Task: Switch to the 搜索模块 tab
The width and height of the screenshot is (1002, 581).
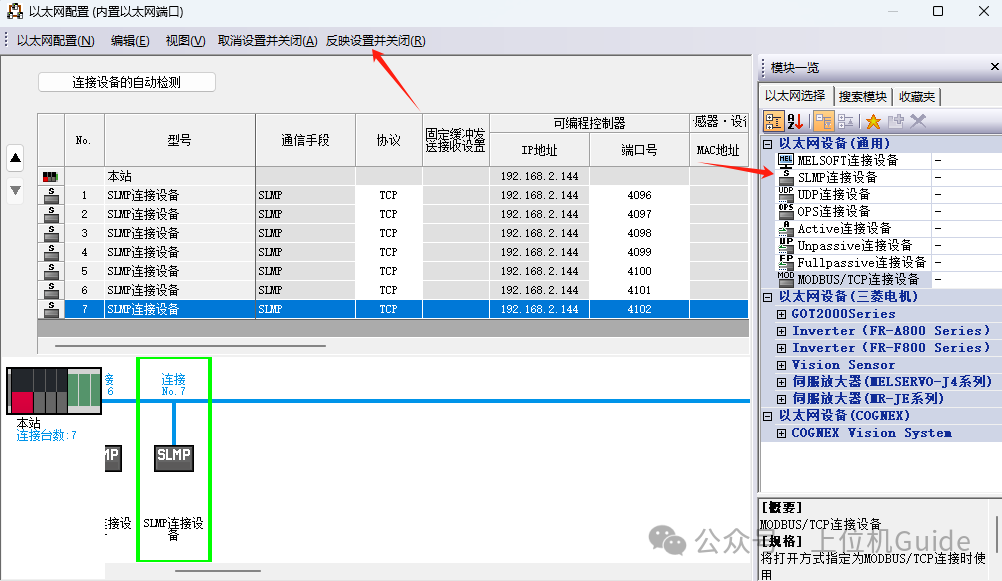Action: pyautogui.click(x=864, y=96)
